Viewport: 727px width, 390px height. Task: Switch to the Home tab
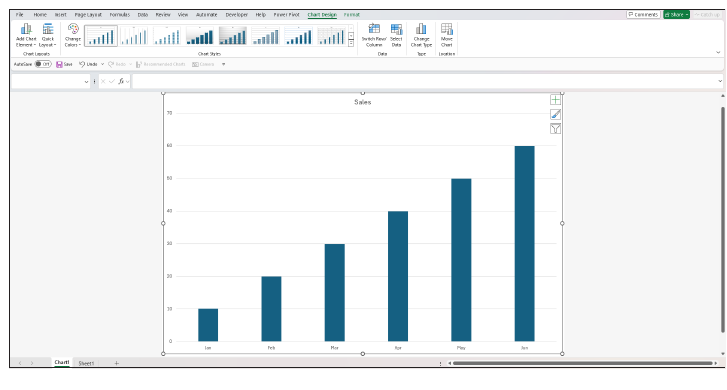40,15
